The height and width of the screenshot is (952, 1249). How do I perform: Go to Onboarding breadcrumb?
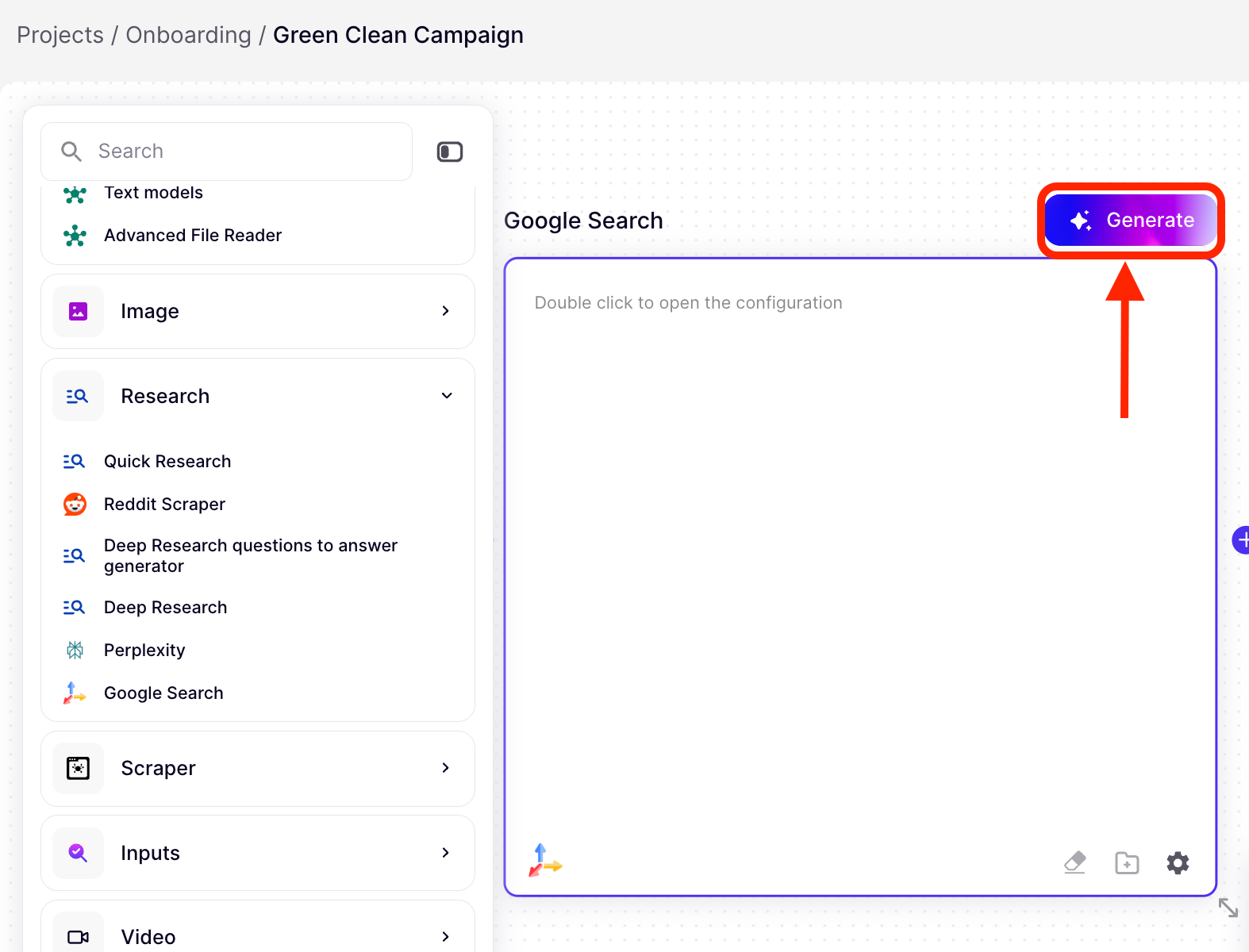[188, 35]
